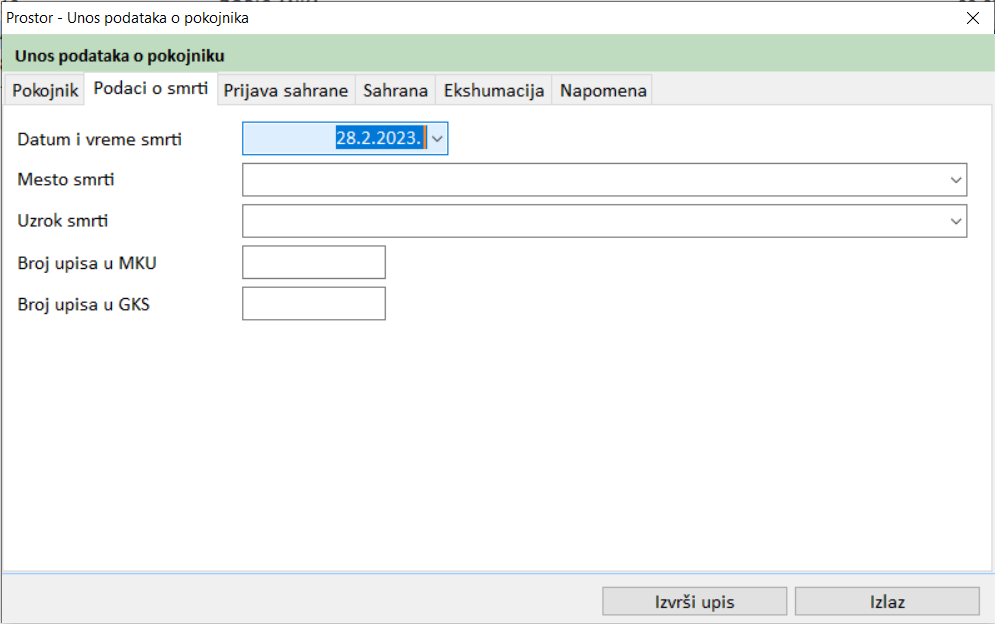Click the green Unos podataka o pokojniku header
Screen dimensions: 995x624
point(120,56)
